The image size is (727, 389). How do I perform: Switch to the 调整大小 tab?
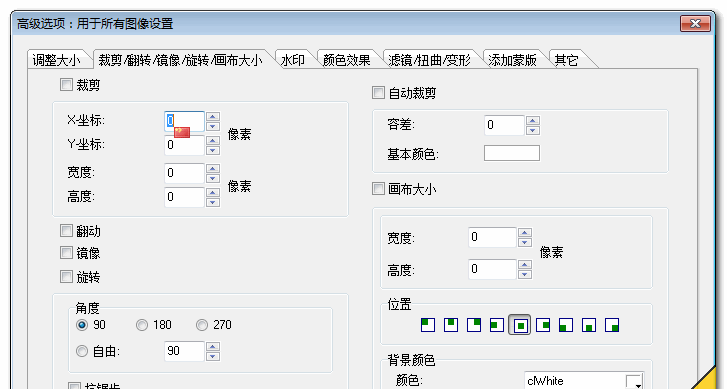tap(57, 60)
